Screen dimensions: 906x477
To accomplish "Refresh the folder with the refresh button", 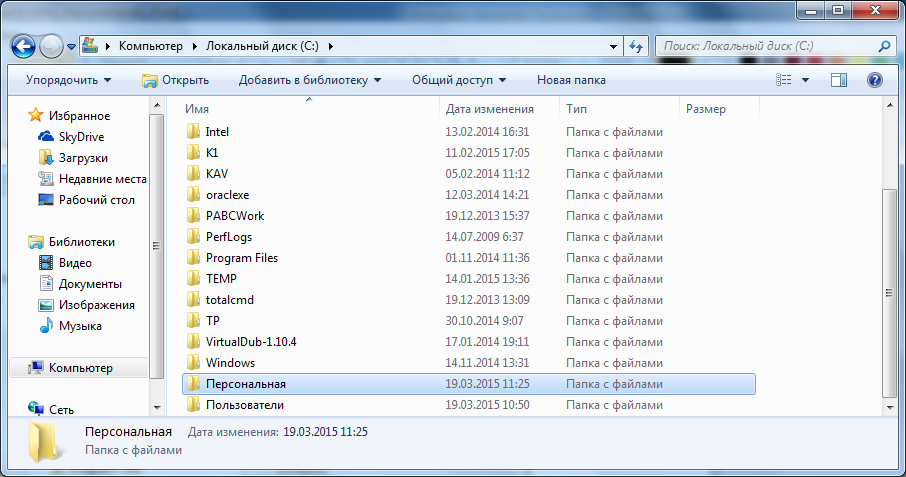I will [636, 46].
